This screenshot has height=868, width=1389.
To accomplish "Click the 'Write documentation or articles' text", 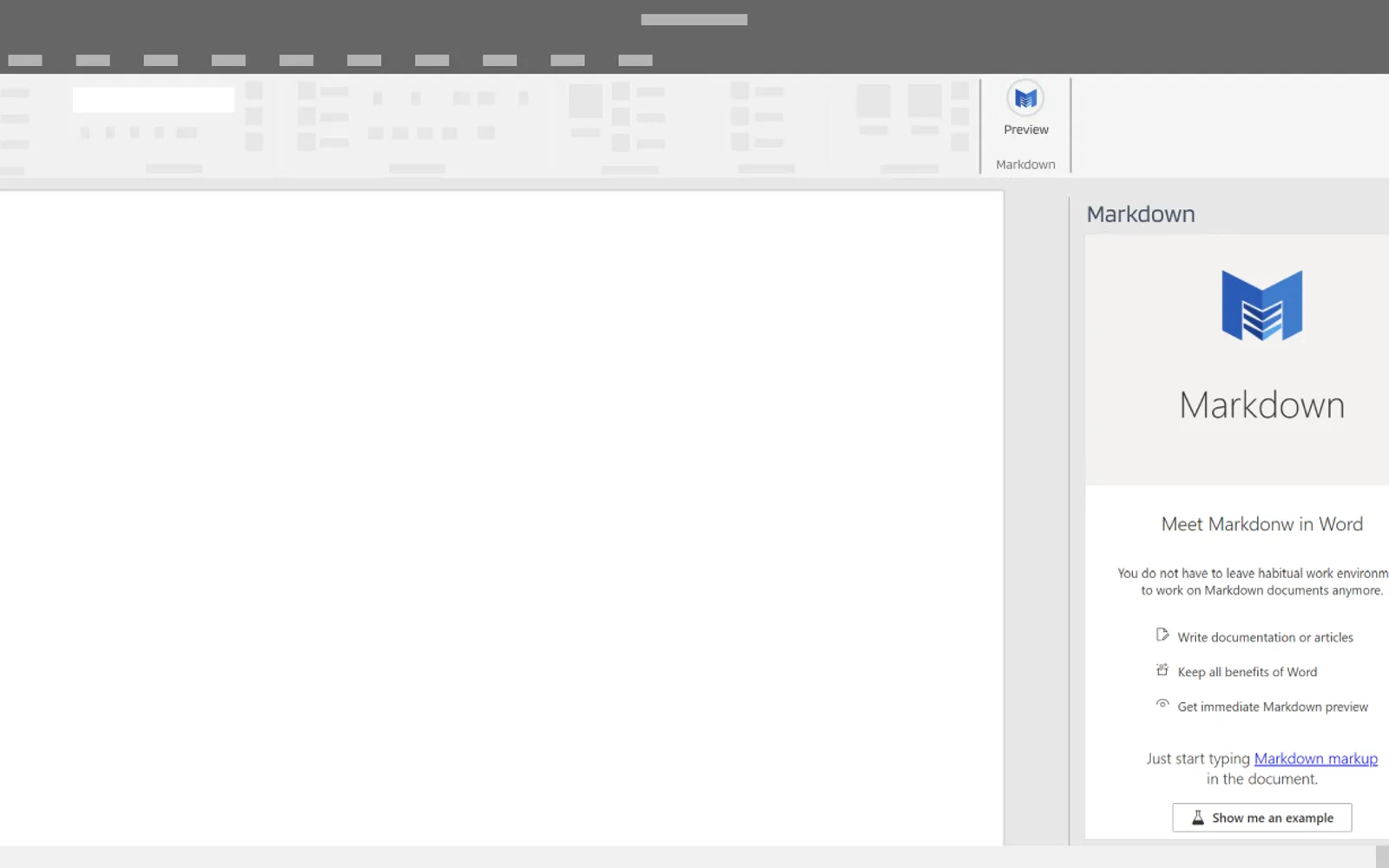I will (x=1265, y=637).
